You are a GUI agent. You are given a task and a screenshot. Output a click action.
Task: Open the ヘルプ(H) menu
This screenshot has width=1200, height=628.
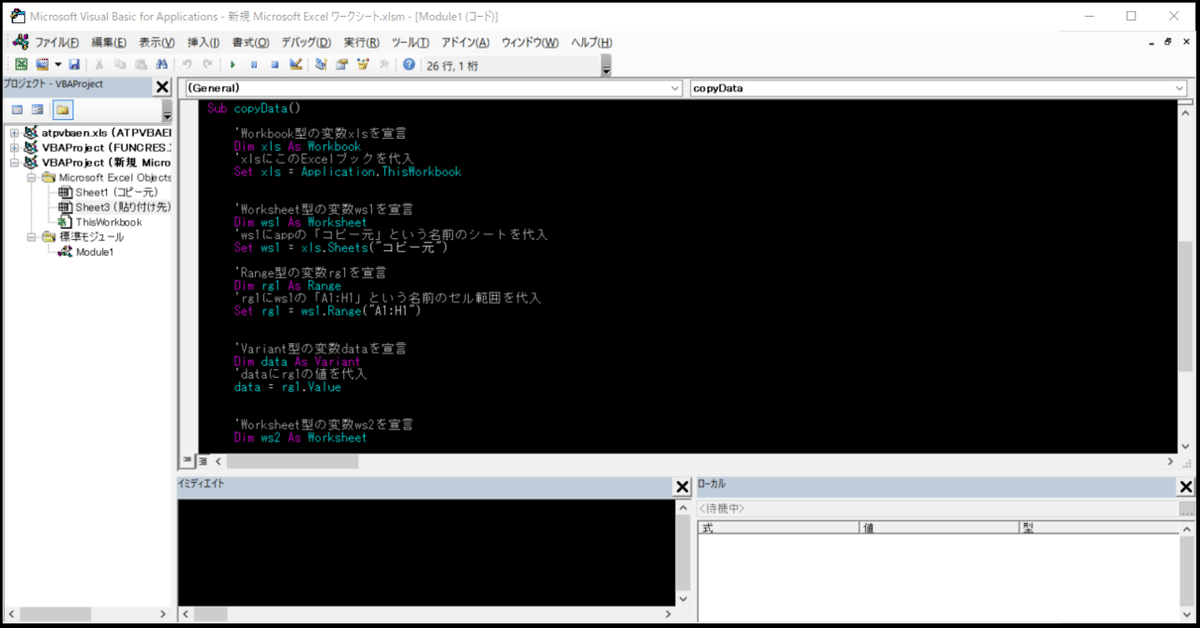coord(591,42)
